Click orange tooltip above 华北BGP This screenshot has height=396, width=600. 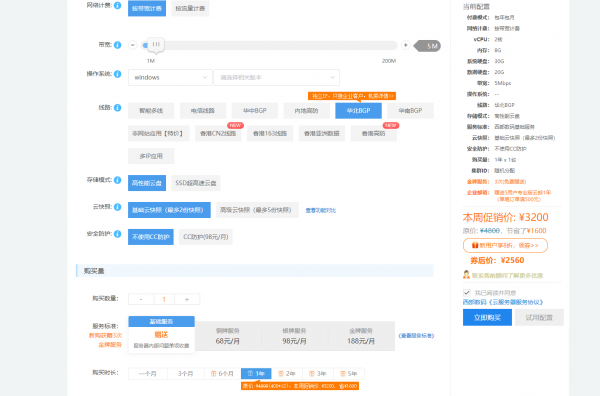pos(352,96)
